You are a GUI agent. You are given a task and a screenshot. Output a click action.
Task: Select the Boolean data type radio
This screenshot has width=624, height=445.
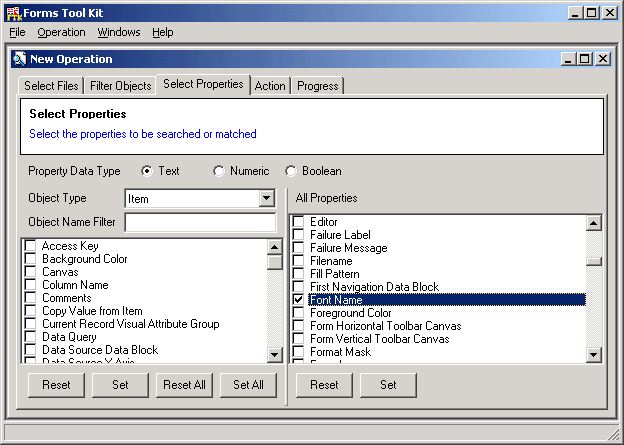pos(291,171)
